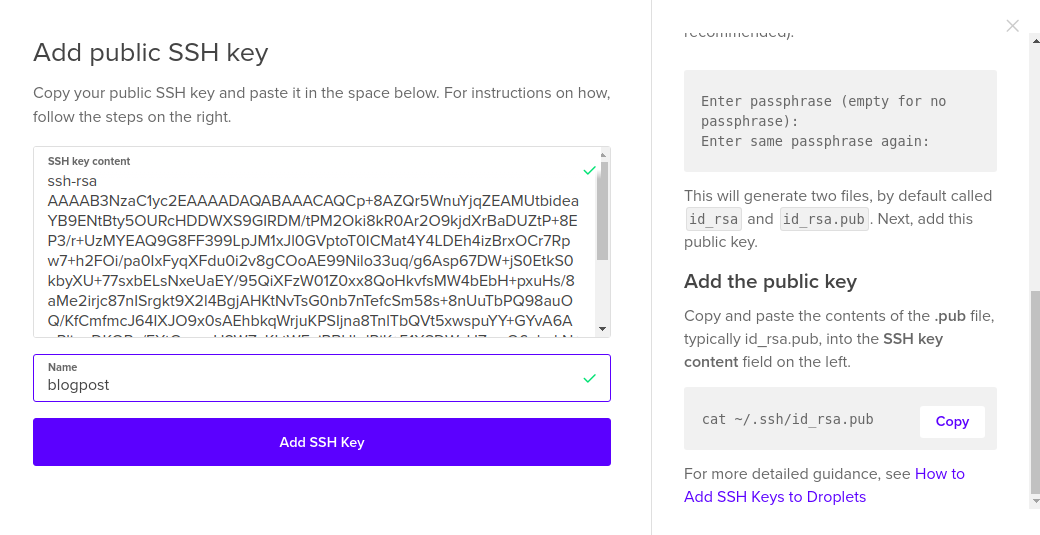Click the green checkmark in SSH key content
Image resolution: width=1040 pixels, height=535 pixels.
[589, 171]
